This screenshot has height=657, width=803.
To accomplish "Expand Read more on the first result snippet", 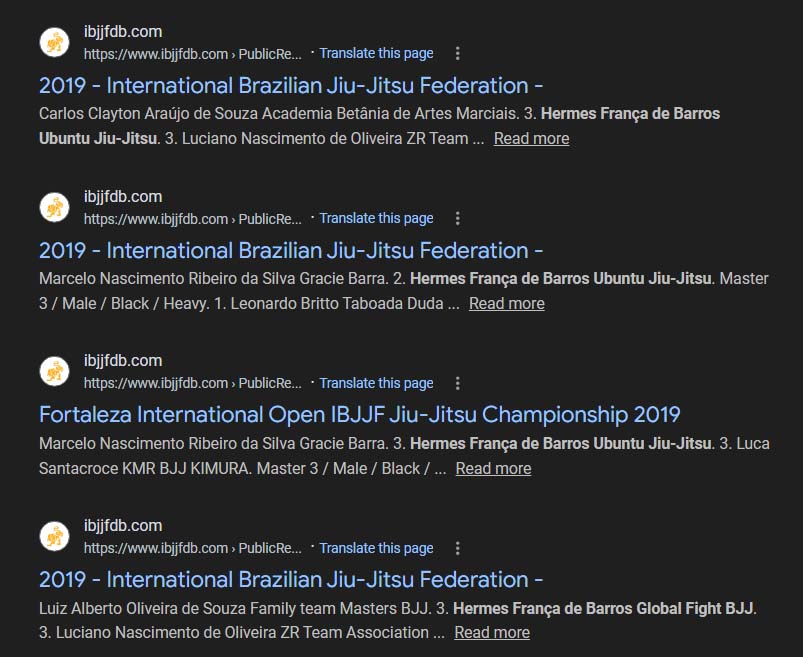I will point(531,139).
